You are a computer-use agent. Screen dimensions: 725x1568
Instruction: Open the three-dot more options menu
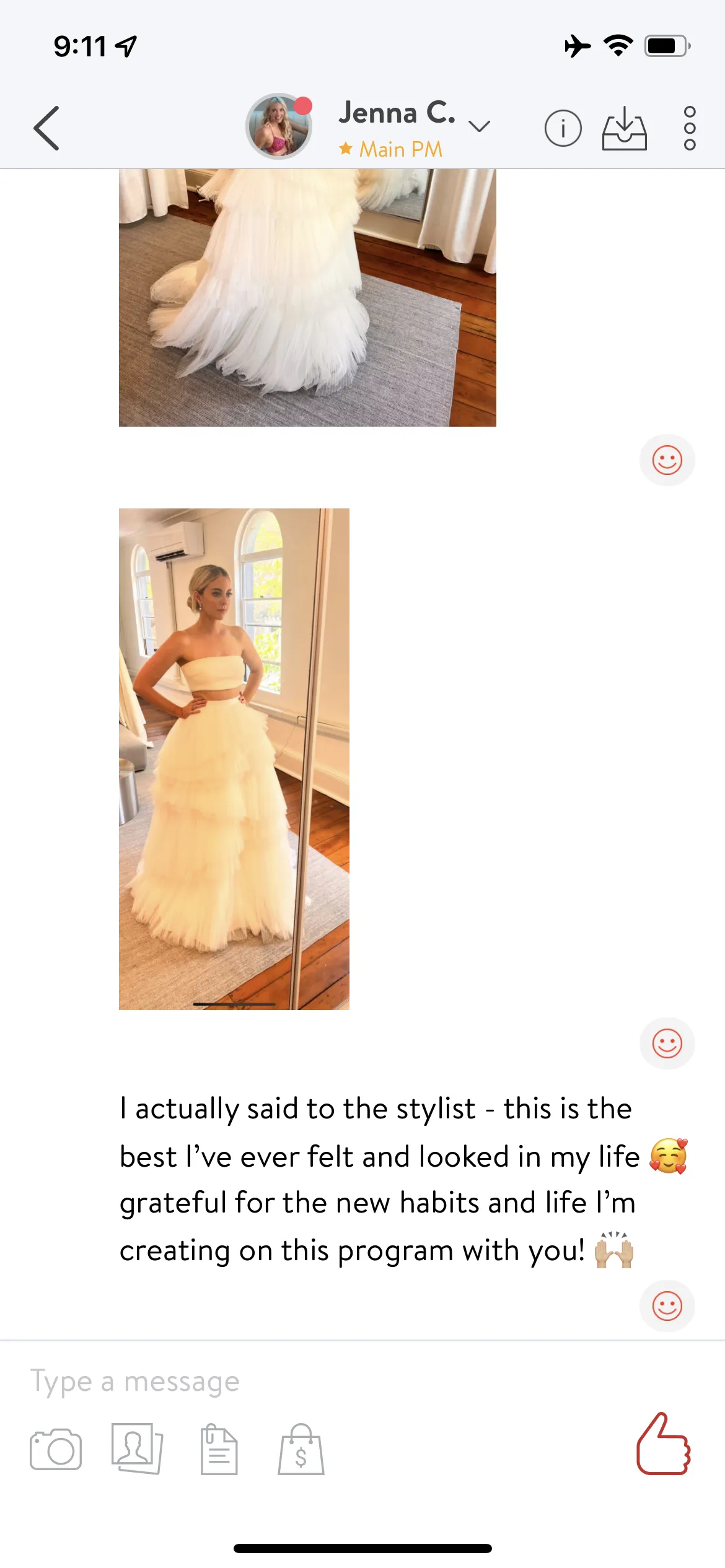coord(690,128)
